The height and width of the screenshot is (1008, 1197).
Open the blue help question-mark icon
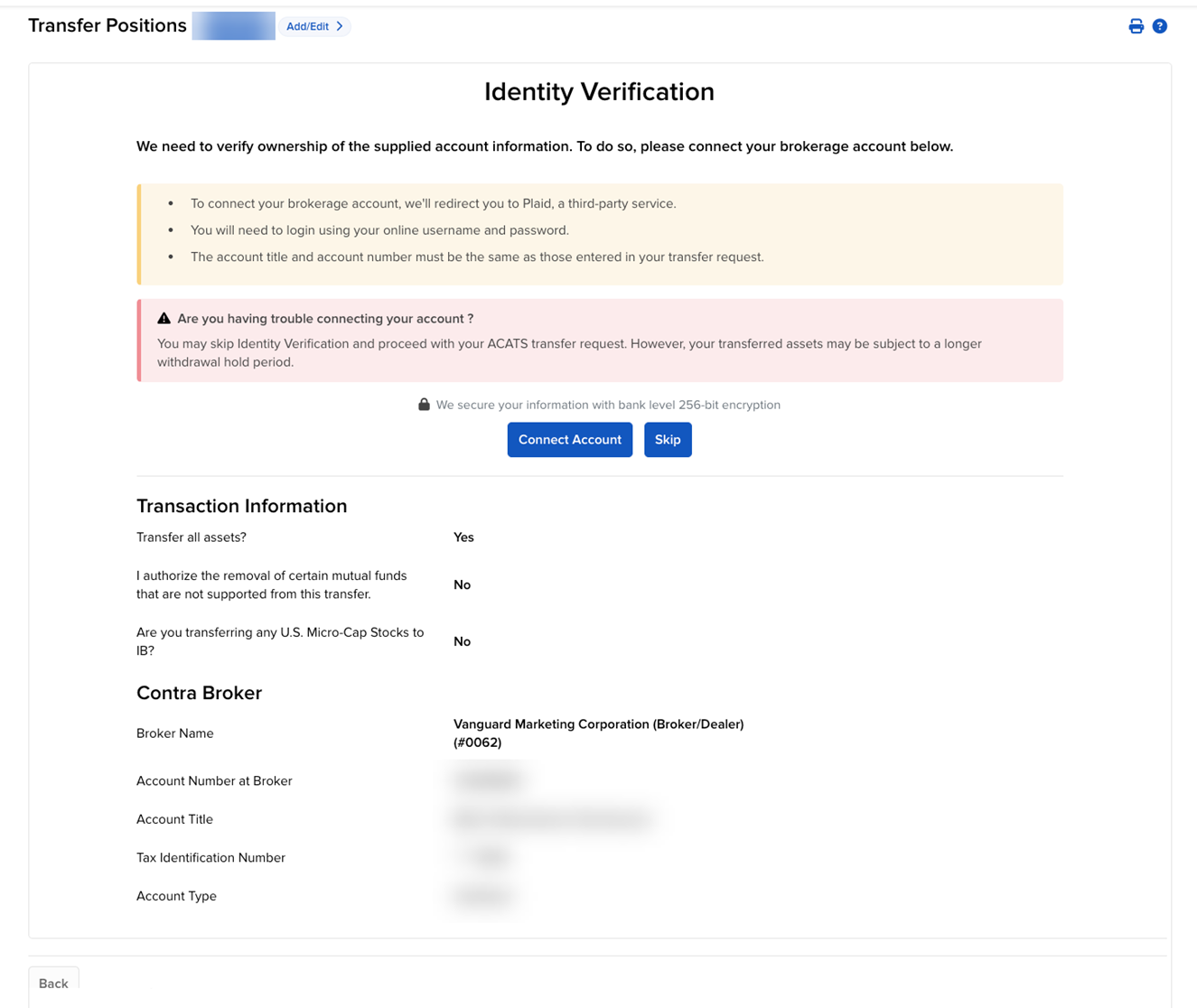pyautogui.click(x=1160, y=25)
